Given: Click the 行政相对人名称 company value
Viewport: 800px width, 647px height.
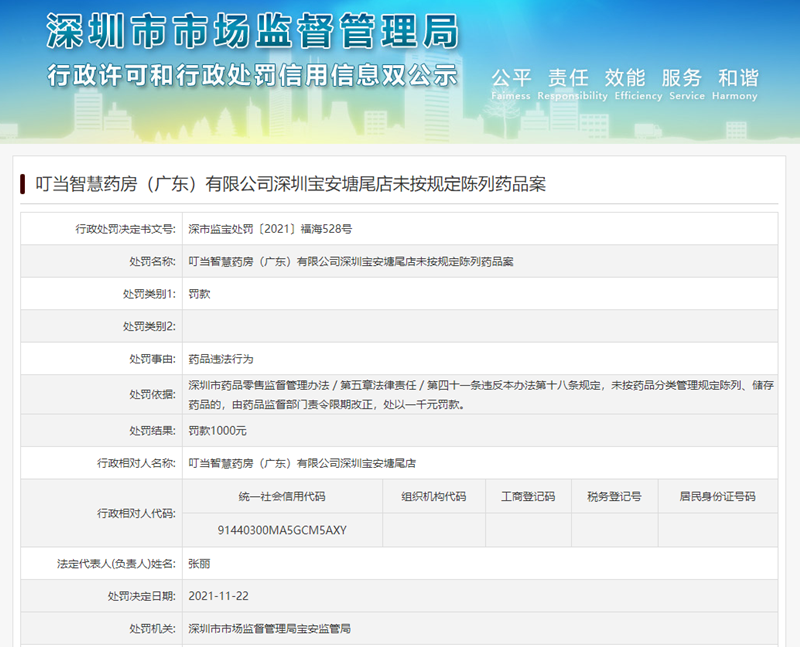Looking at the screenshot, I should (x=302, y=463).
